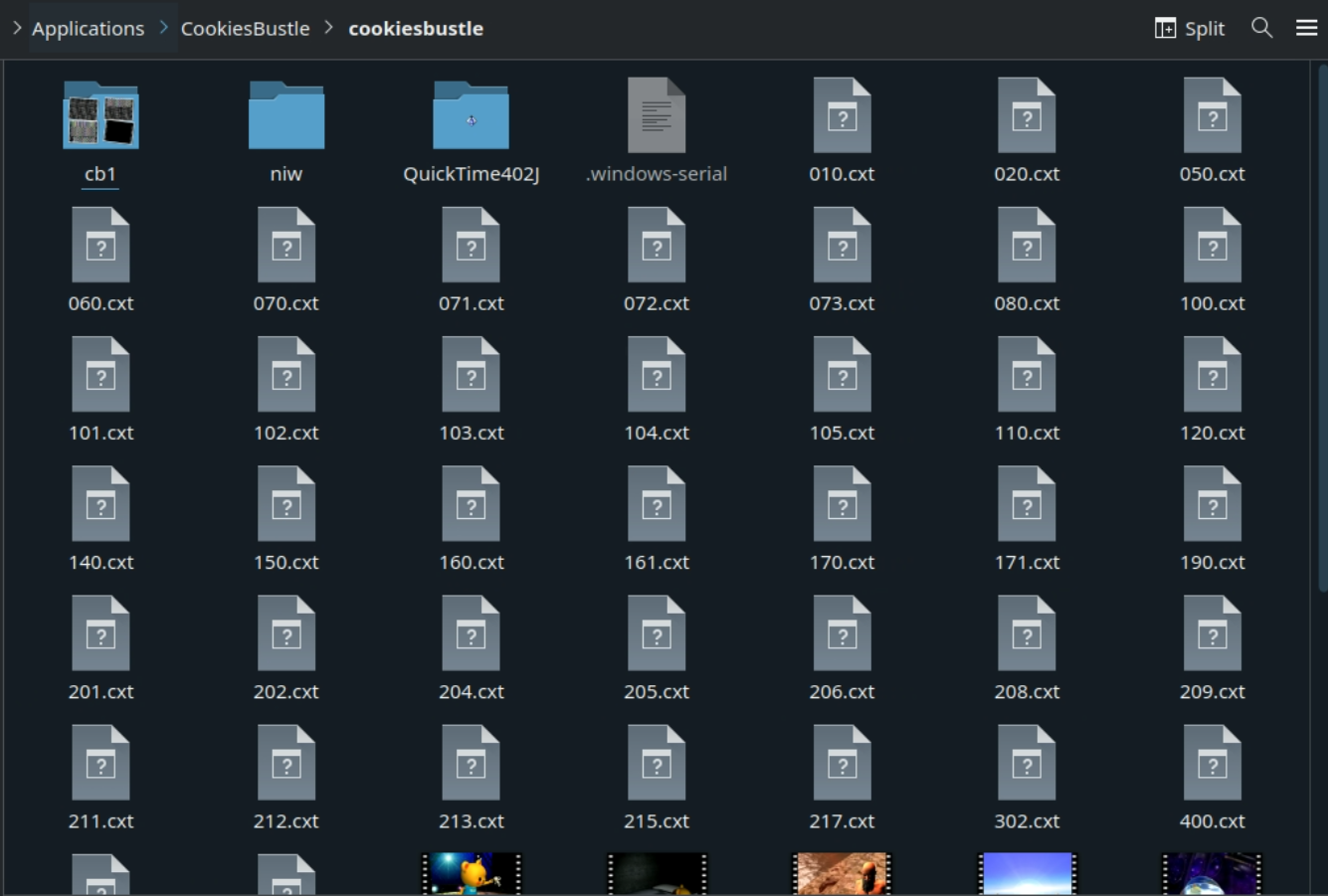Select the 070.cxt file icon
This screenshot has height=896, width=1328.
click(286, 245)
